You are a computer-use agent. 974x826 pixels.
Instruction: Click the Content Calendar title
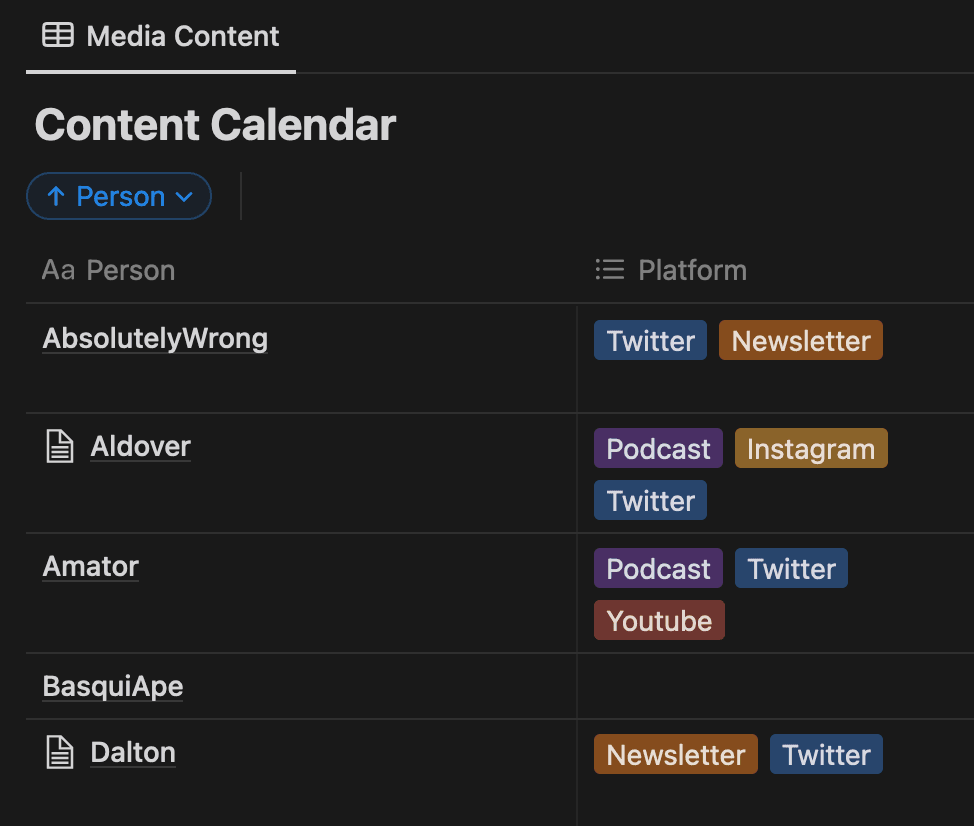215,125
